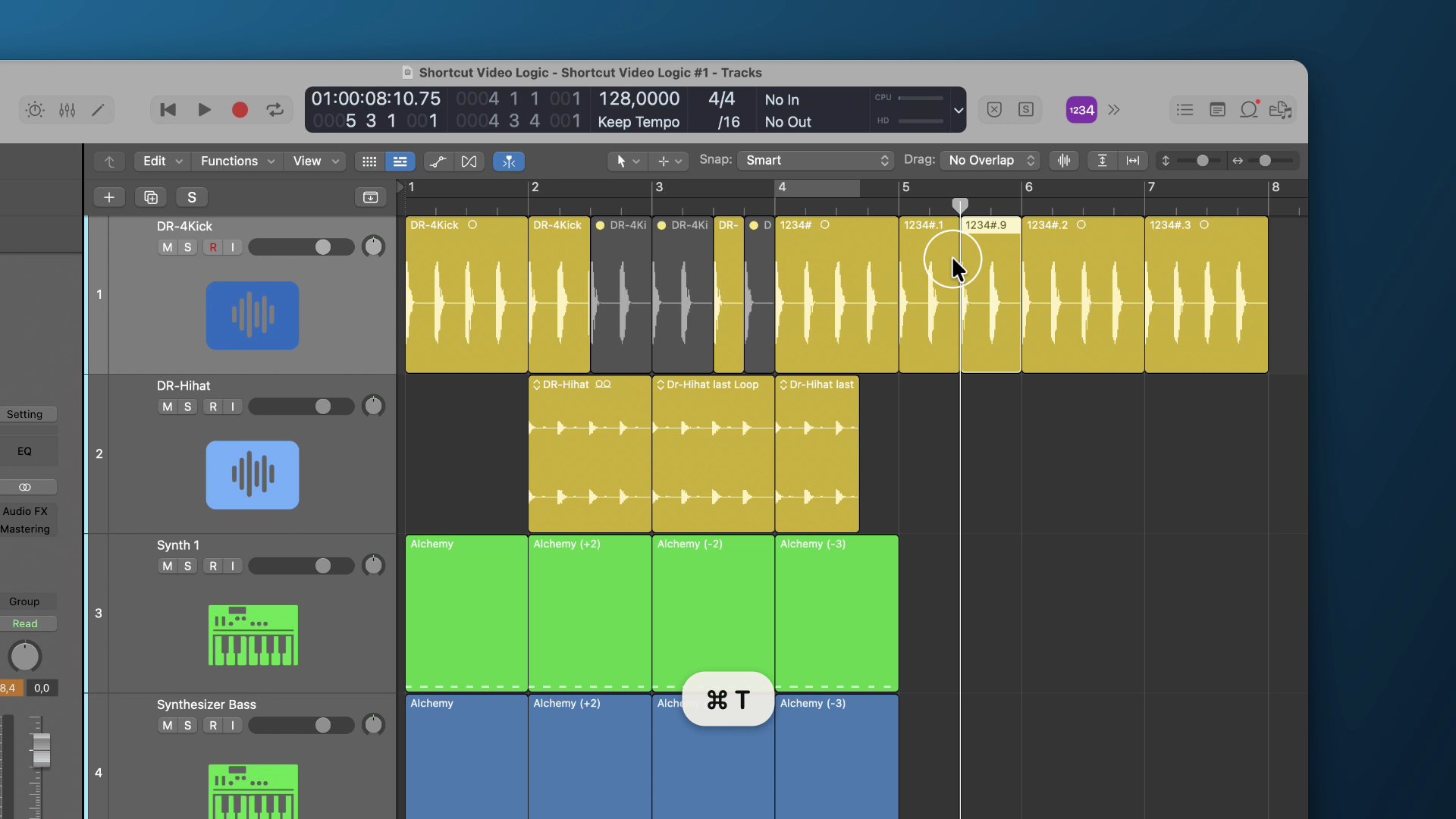Click the duplicate track button
The width and height of the screenshot is (1456, 819).
coord(151,197)
